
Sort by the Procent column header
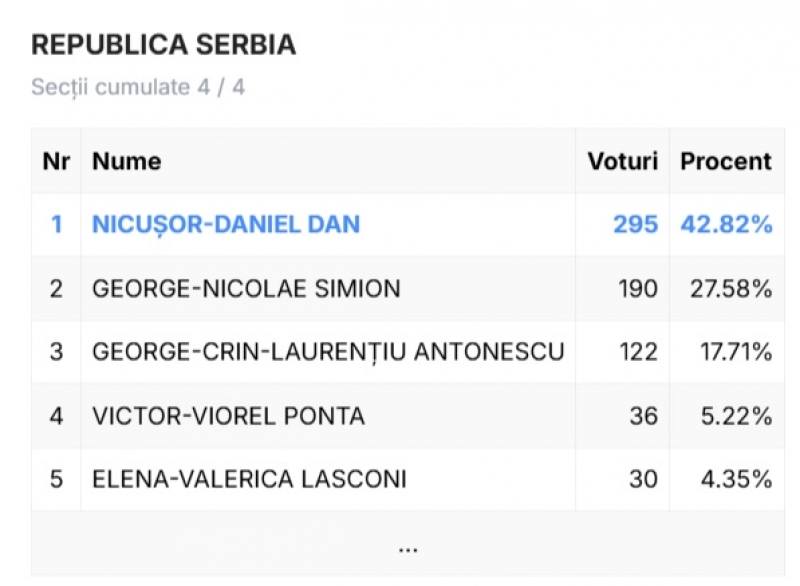pyautogui.click(x=726, y=161)
